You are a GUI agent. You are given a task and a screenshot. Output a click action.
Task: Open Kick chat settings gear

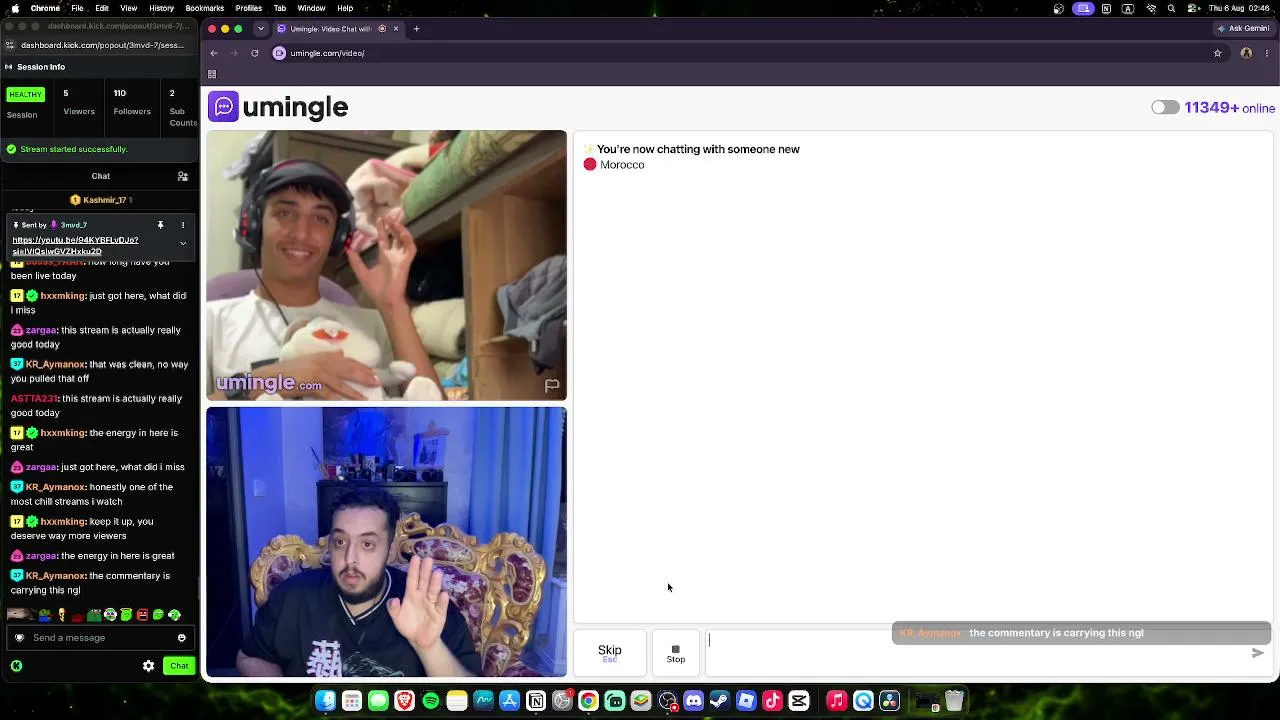pos(148,666)
